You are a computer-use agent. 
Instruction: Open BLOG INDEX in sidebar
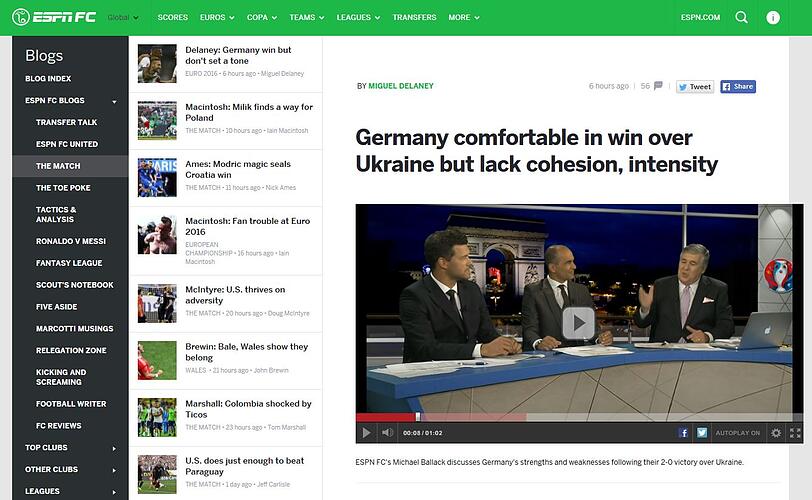click(x=48, y=79)
